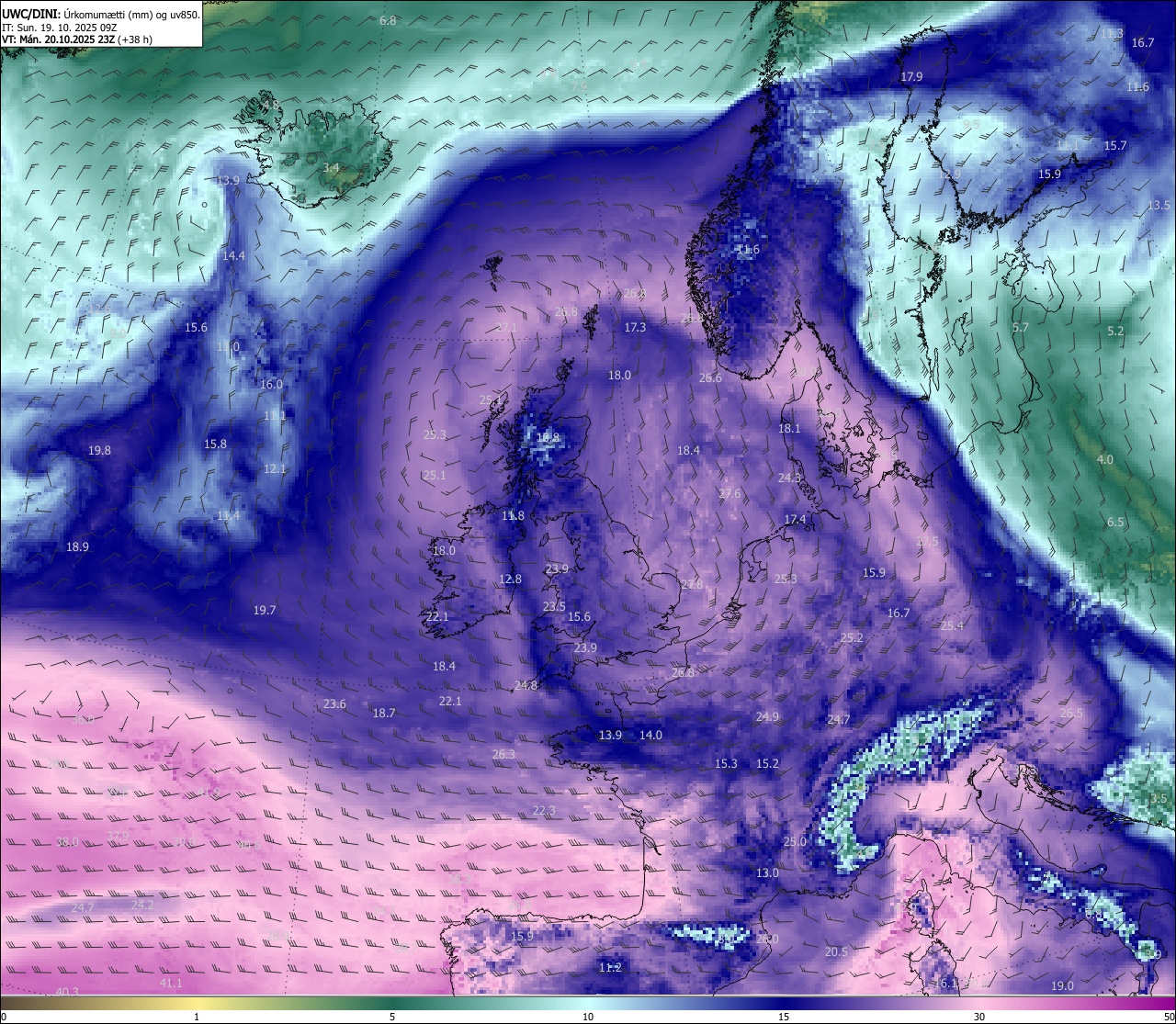Click the 19.8 value in the west Atlantic

click(99, 451)
